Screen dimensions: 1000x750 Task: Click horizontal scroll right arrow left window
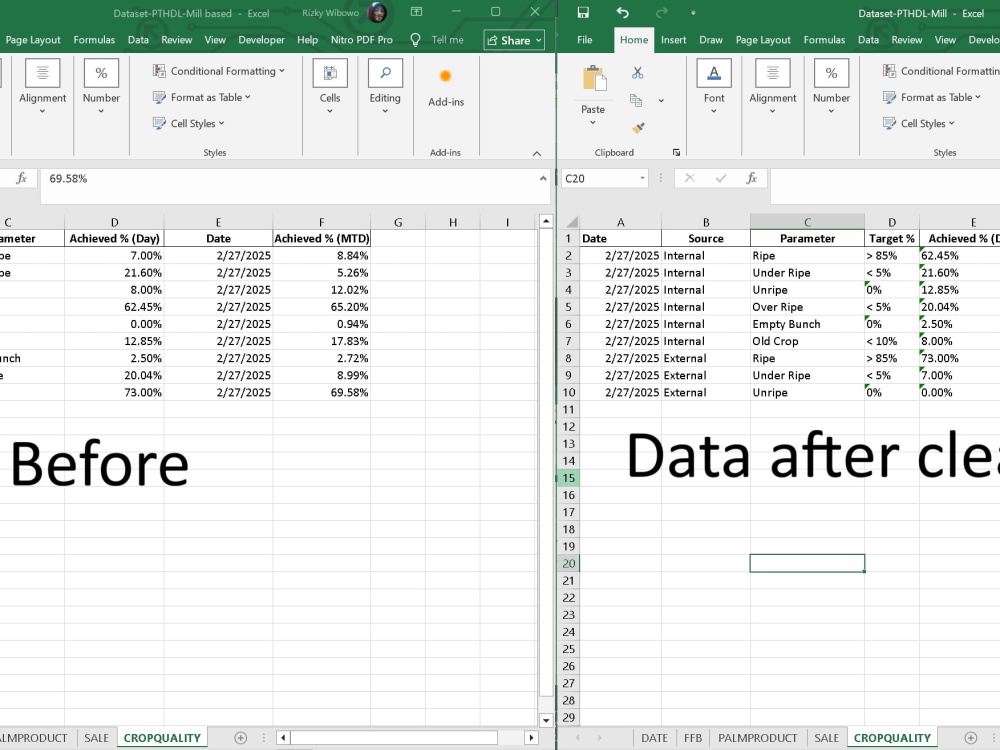click(531, 738)
